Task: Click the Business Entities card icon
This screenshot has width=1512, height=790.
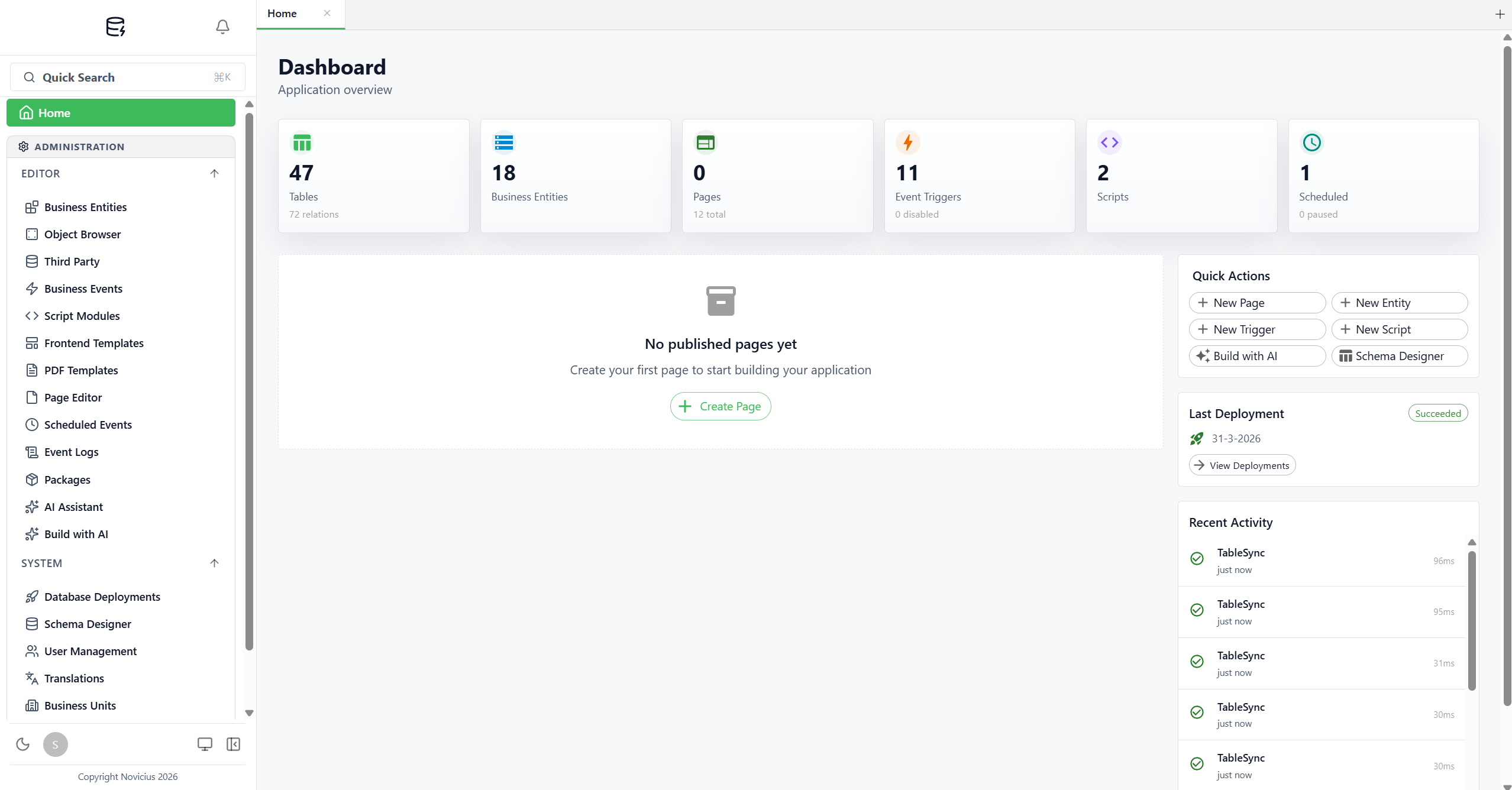Action: coord(504,143)
